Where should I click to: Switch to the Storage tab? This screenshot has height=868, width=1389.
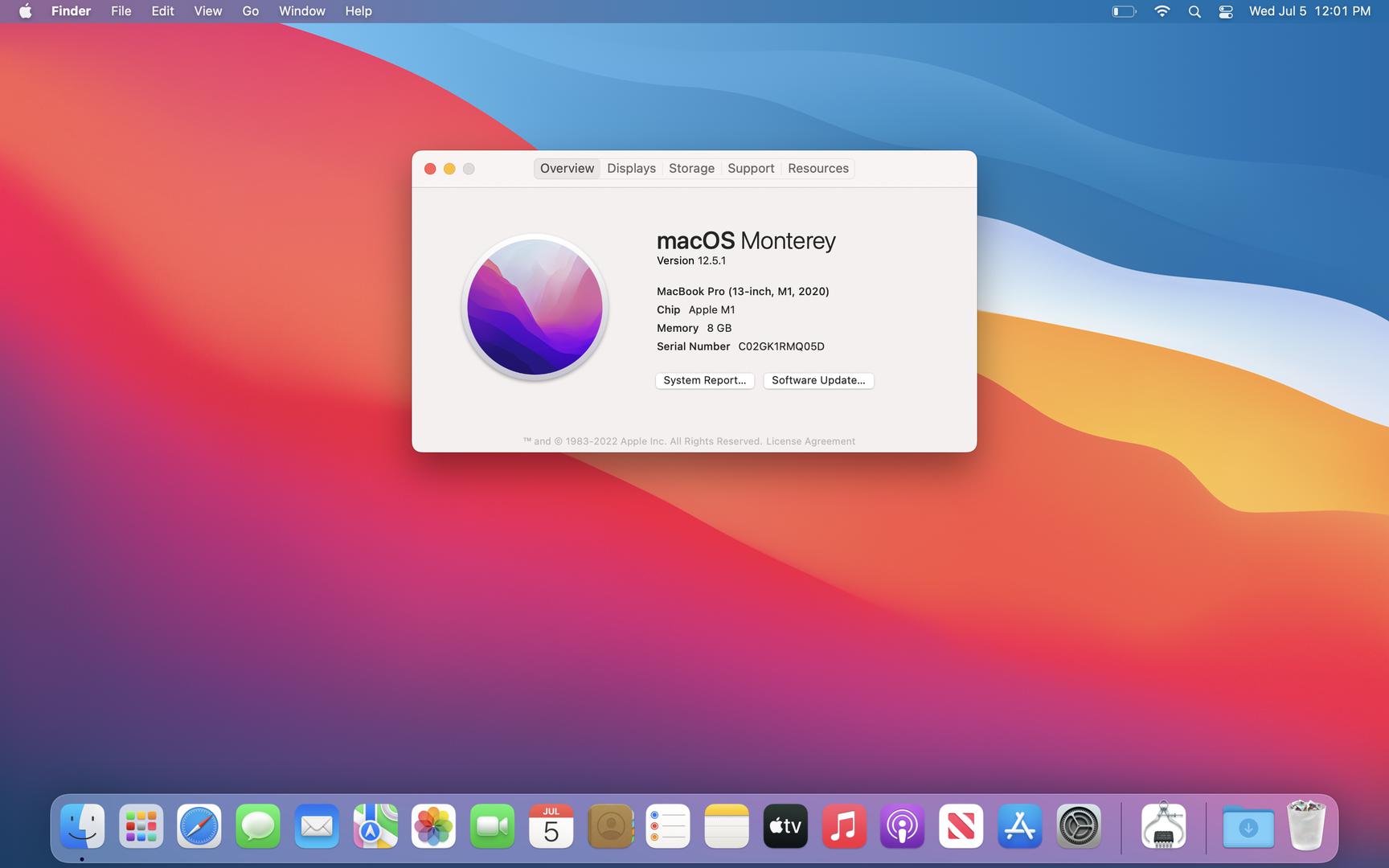point(691,168)
